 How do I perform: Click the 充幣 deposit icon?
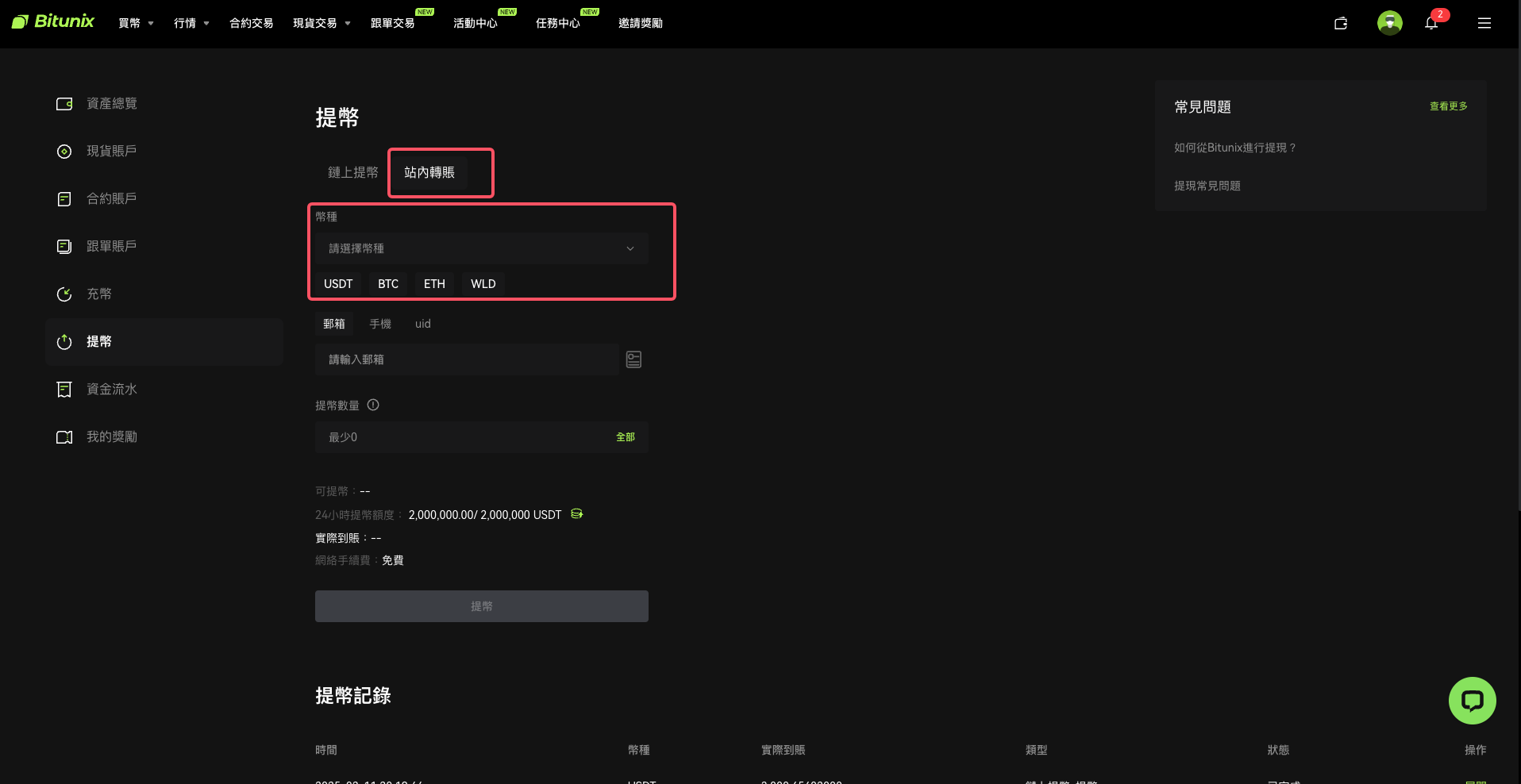(x=64, y=294)
